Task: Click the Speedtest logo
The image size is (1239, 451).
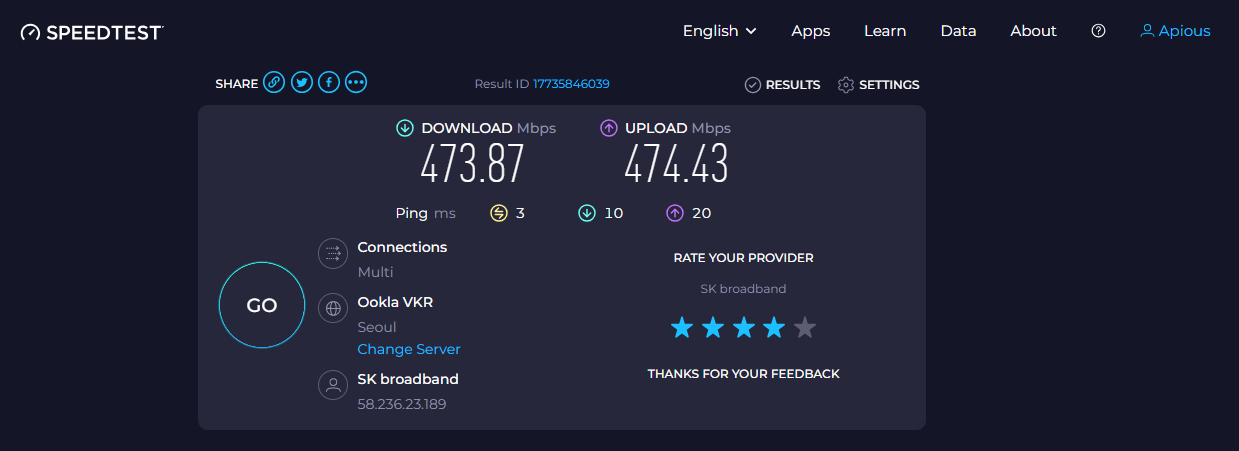Action: (x=92, y=32)
